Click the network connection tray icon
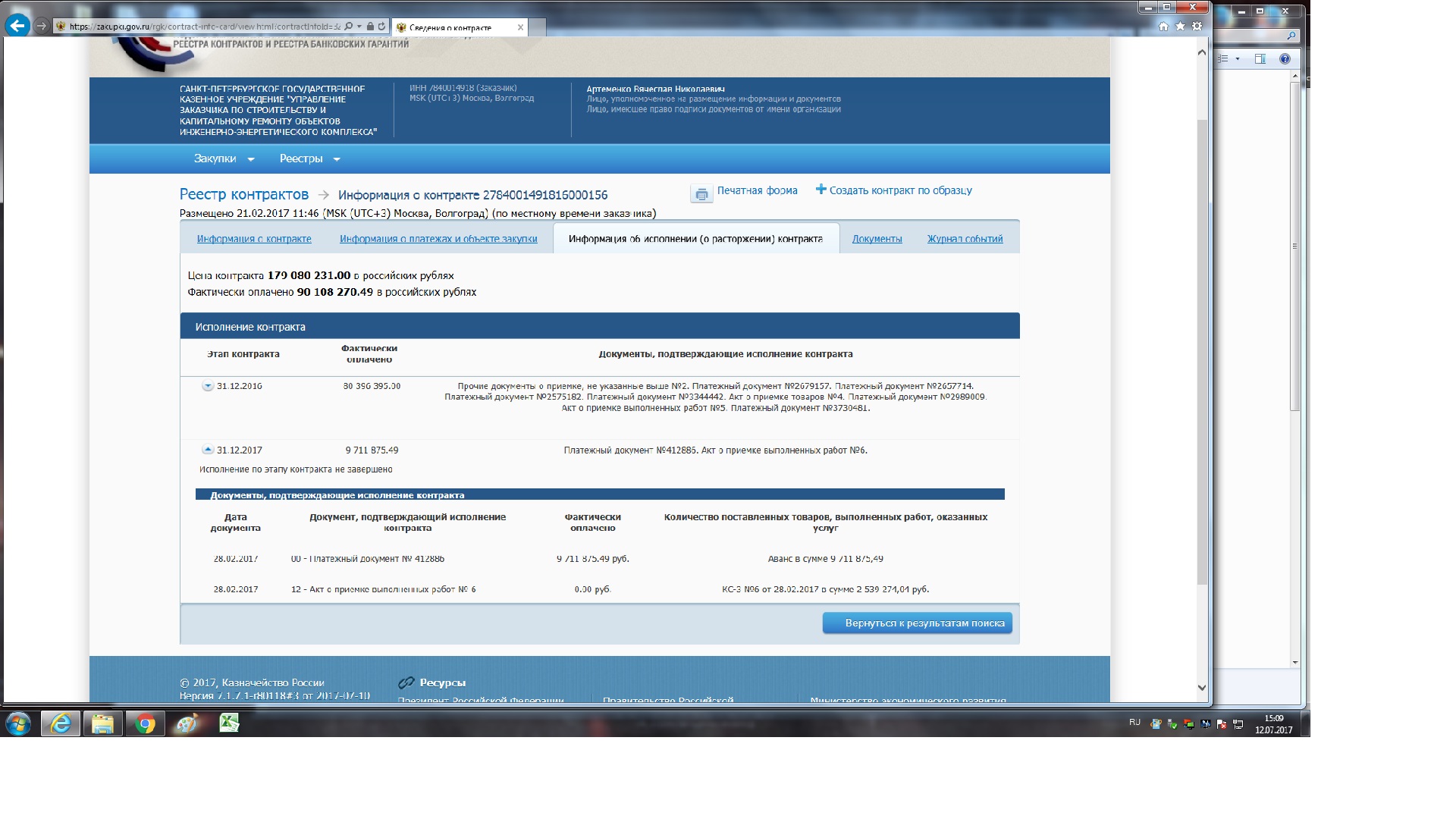1456x819 pixels. (x=1238, y=724)
